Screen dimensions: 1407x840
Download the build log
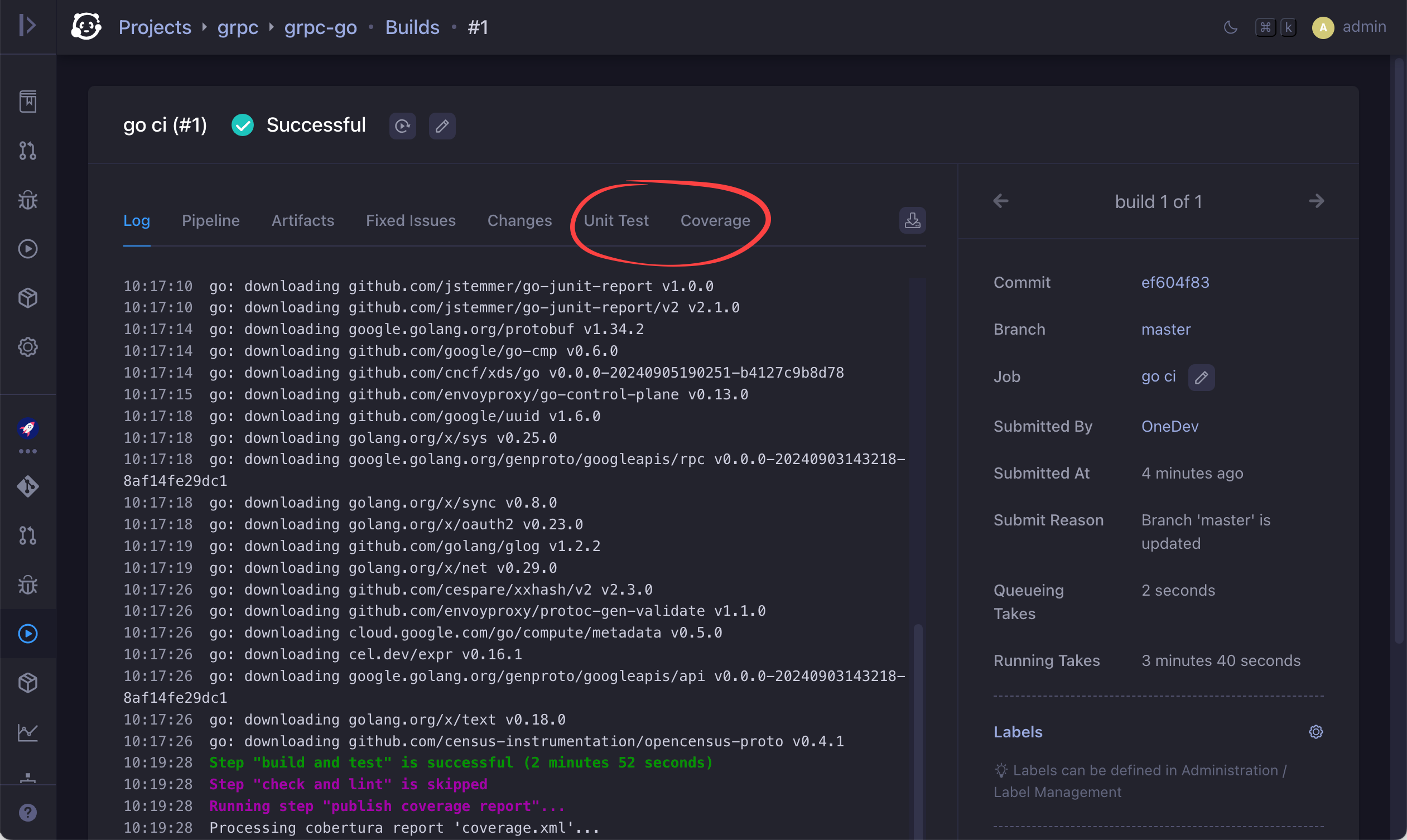click(x=912, y=220)
